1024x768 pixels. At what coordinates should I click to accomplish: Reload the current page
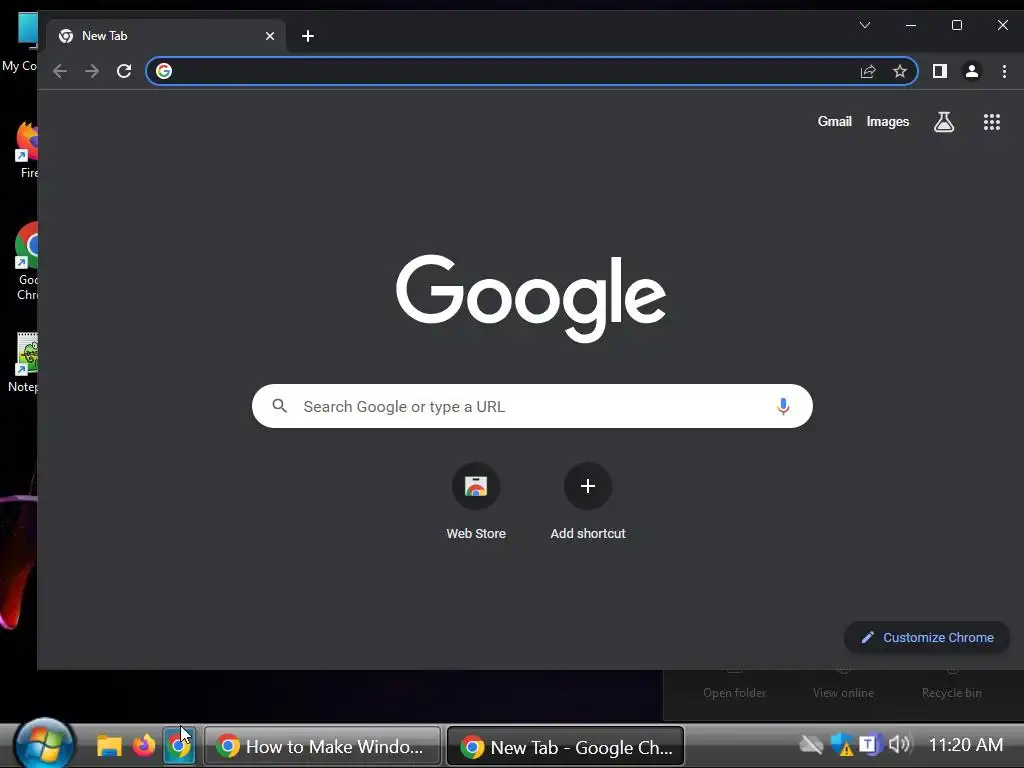tap(124, 71)
